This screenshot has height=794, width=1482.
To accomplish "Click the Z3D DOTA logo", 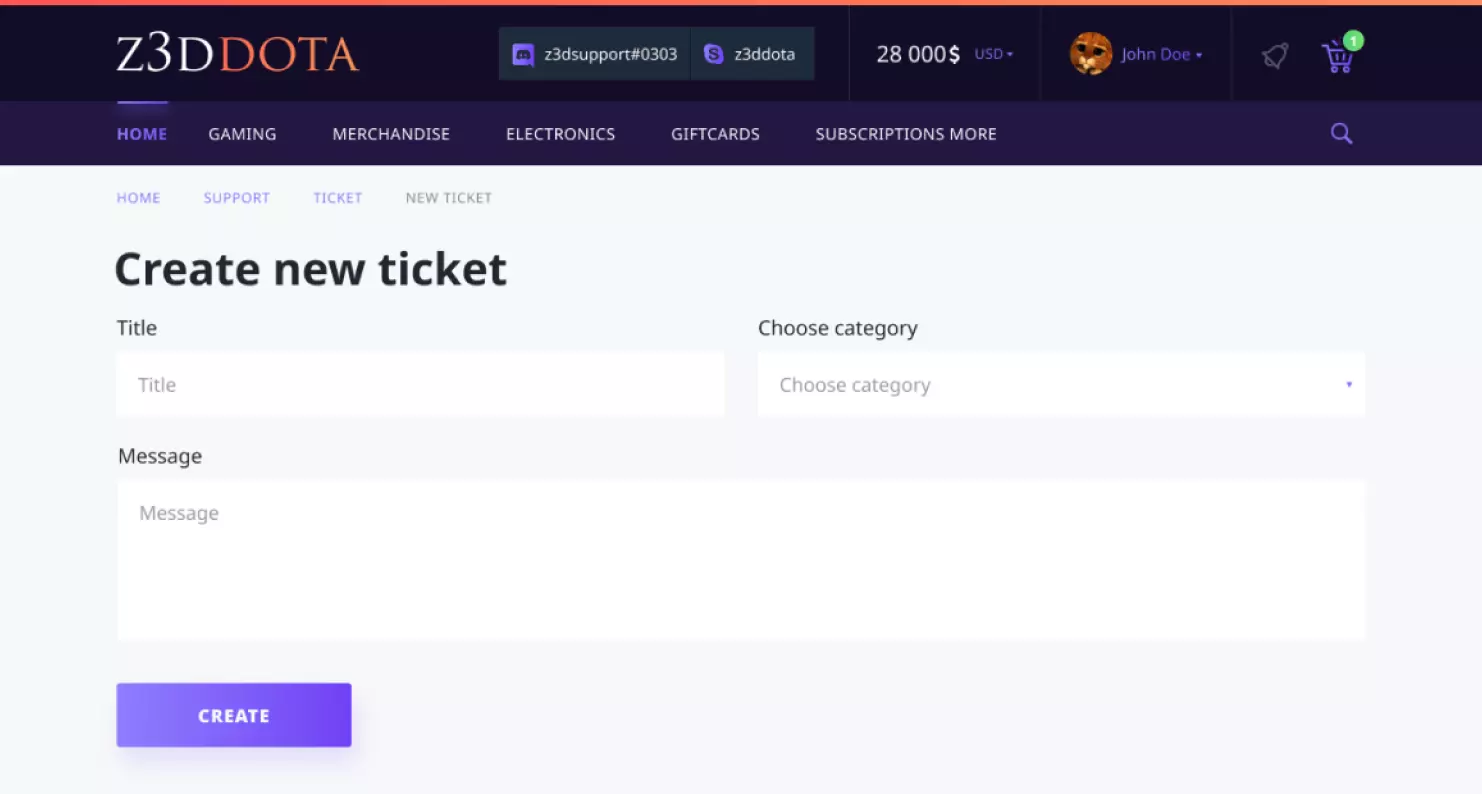I will click(x=237, y=55).
